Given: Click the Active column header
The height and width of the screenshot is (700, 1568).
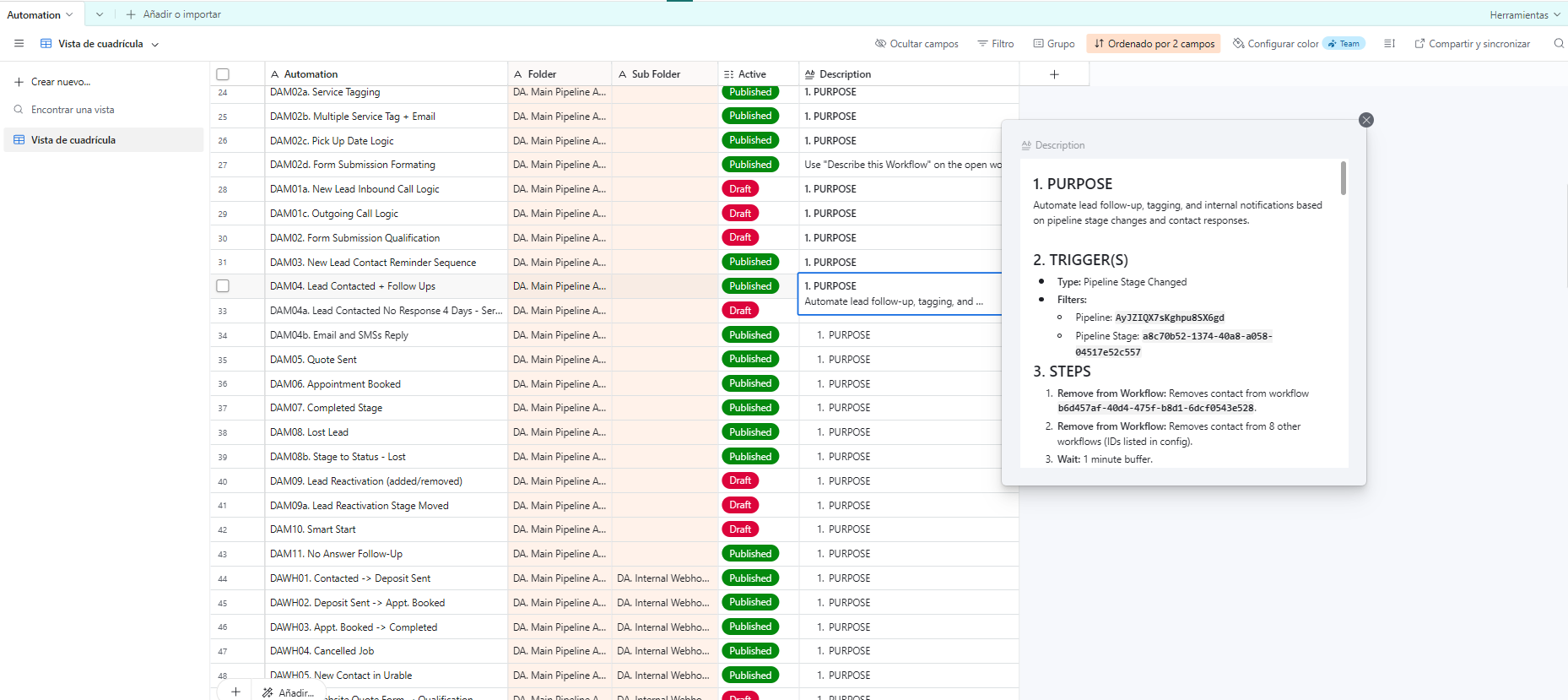Looking at the screenshot, I should click(758, 74).
